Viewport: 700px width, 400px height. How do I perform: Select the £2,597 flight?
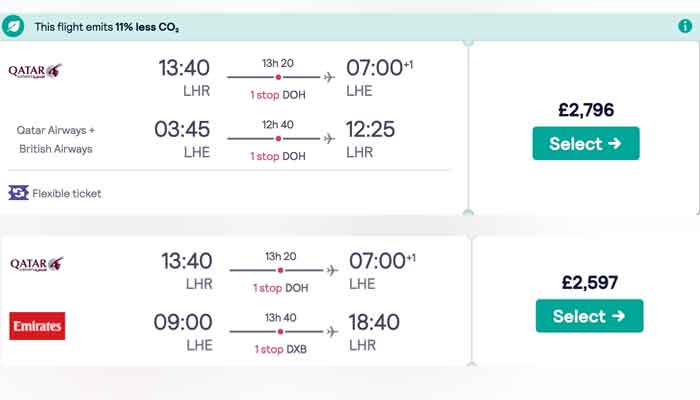[x=589, y=316]
